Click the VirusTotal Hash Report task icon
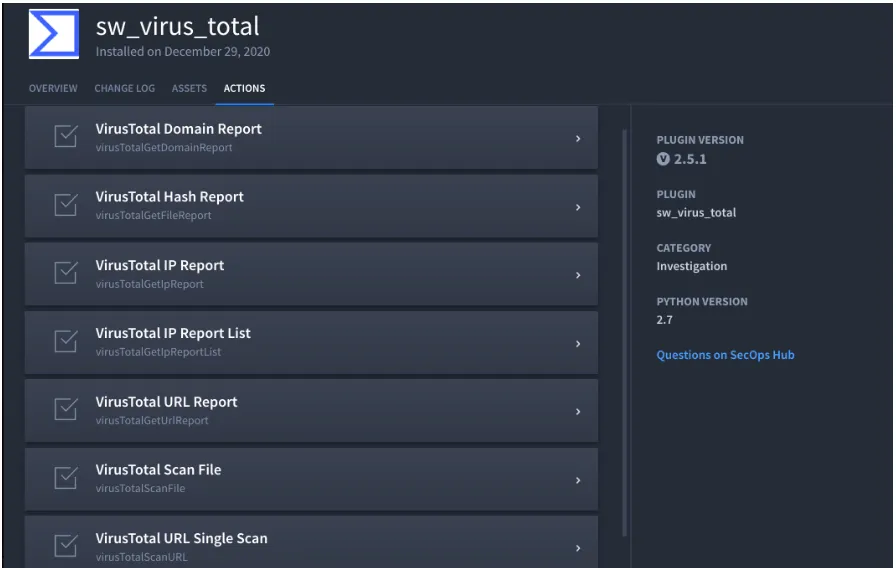This screenshot has width=896, height=568. tap(66, 205)
